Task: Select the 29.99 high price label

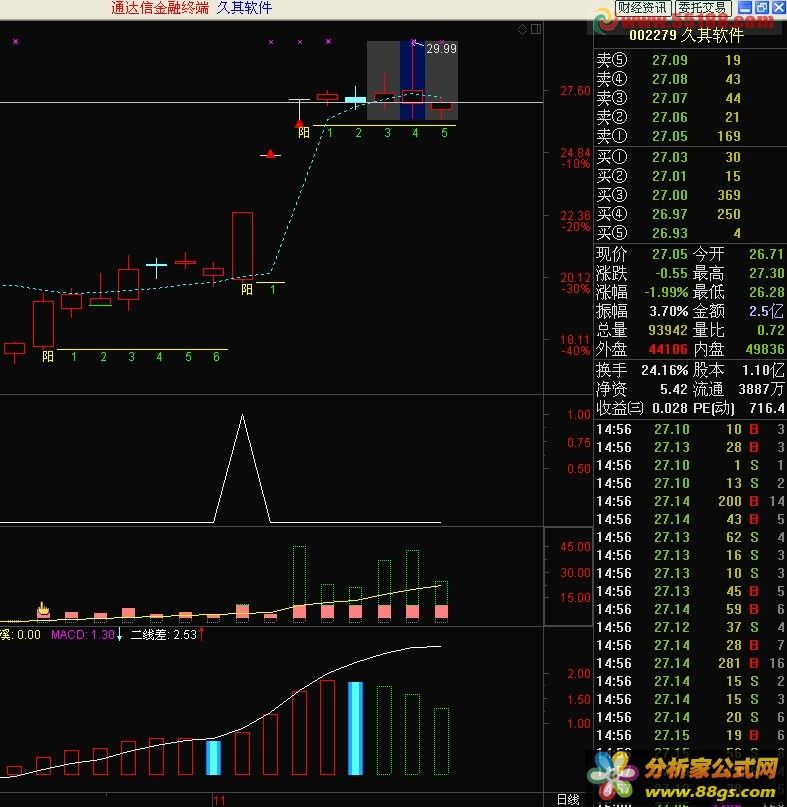Action: pos(441,49)
